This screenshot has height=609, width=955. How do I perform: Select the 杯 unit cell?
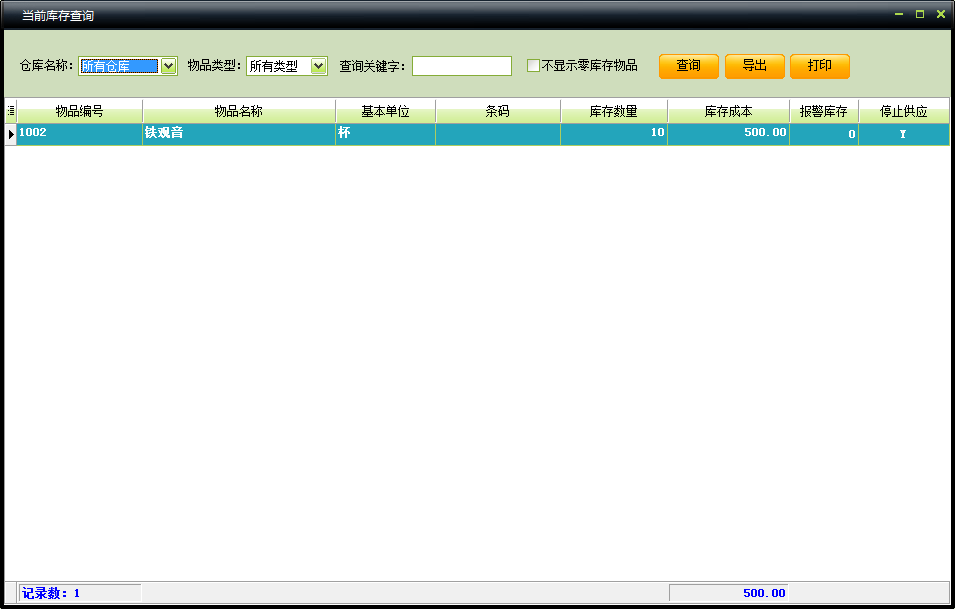[x=386, y=134]
